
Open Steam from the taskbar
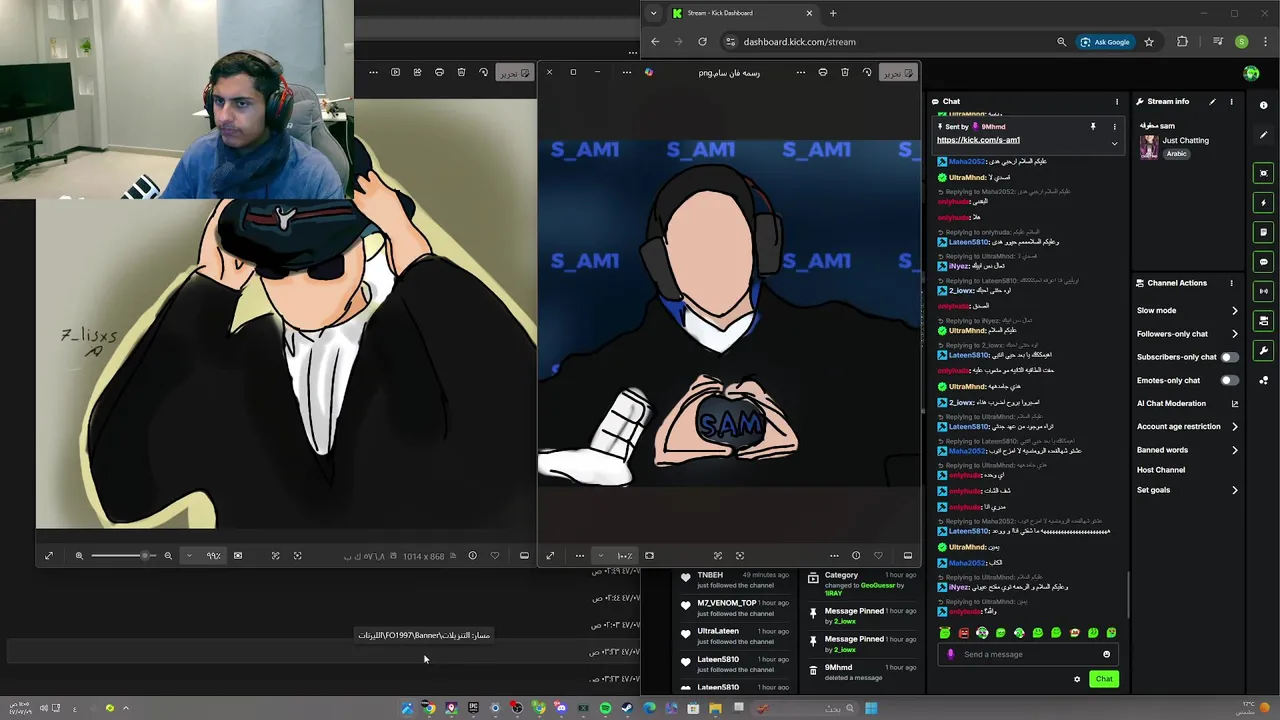(x=627, y=708)
